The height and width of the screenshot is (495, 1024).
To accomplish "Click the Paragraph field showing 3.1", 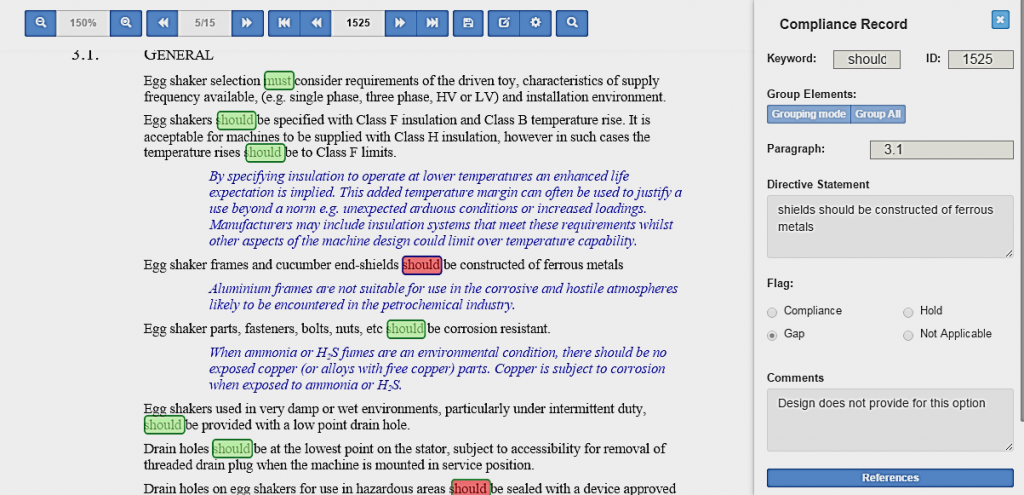I will 942,150.
